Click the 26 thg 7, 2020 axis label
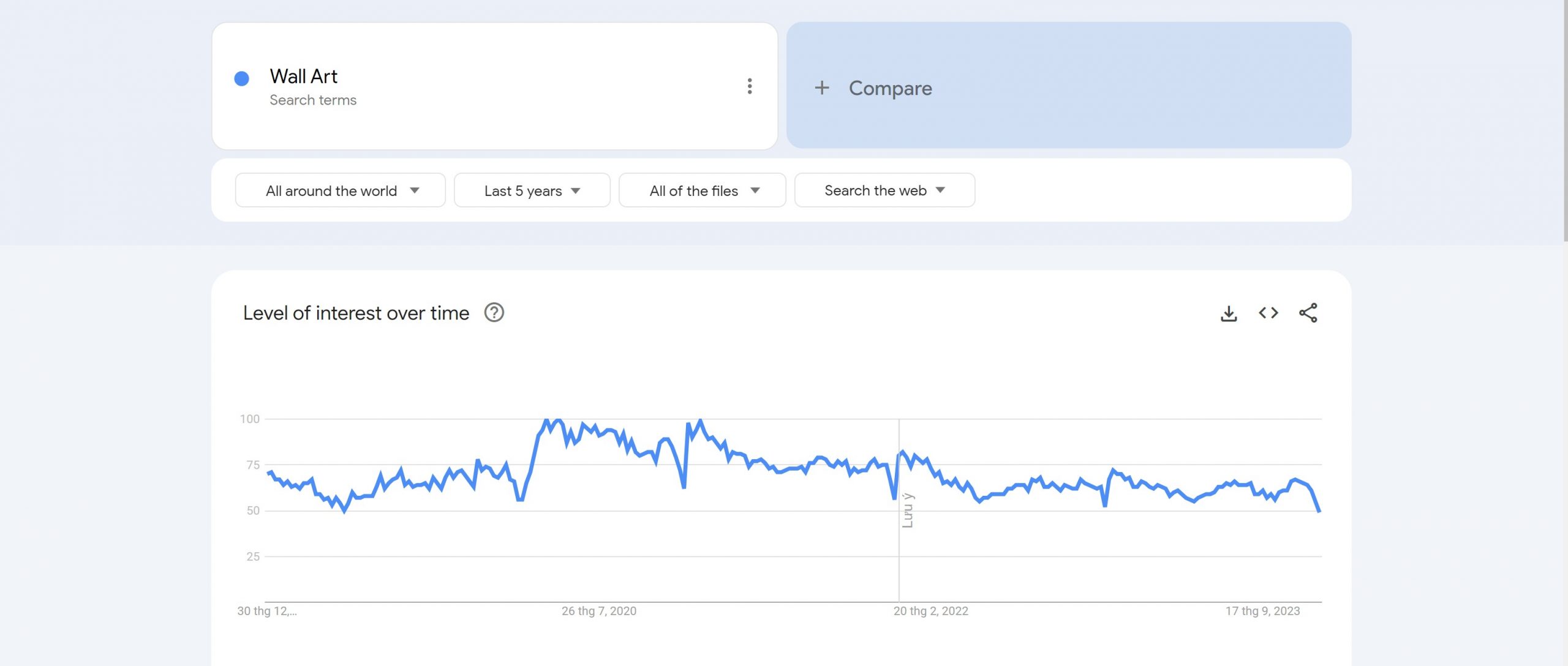 click(598, 611)
